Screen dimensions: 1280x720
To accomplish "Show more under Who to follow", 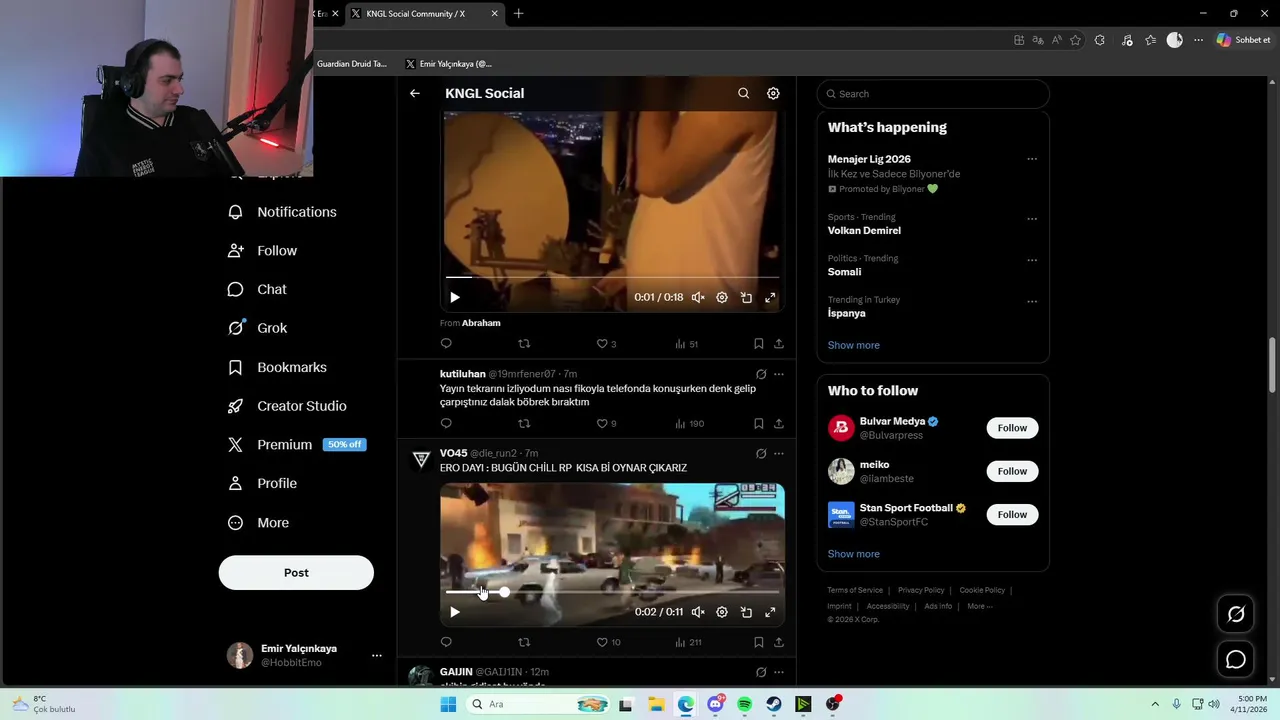I will (854, 554).
